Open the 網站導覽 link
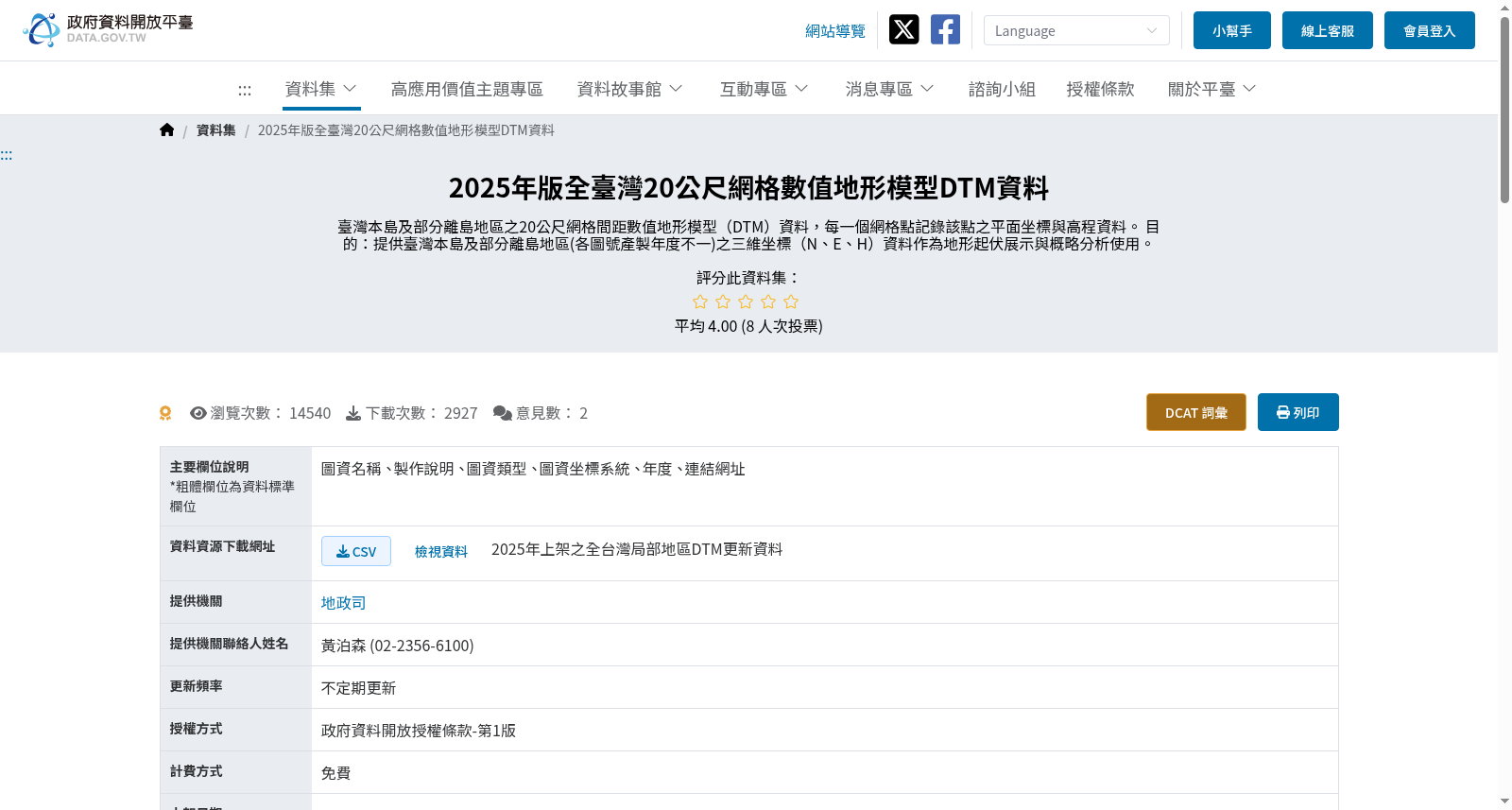Screen dimensions: 1512x810 835,31
